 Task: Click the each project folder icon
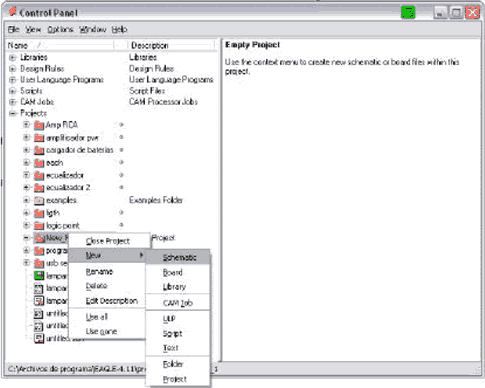[x=39, y=163]
